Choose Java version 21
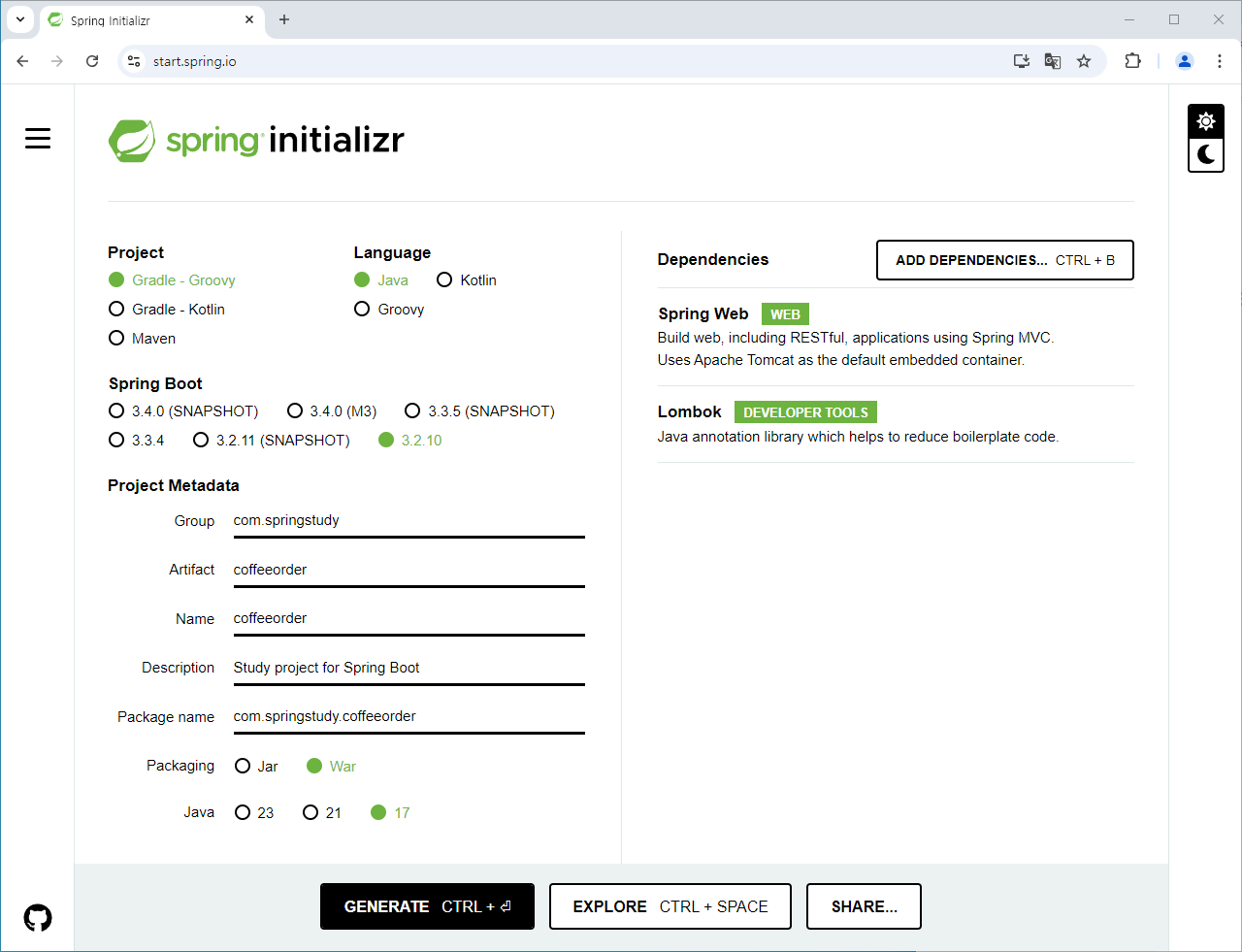 [x=310, y=812]
